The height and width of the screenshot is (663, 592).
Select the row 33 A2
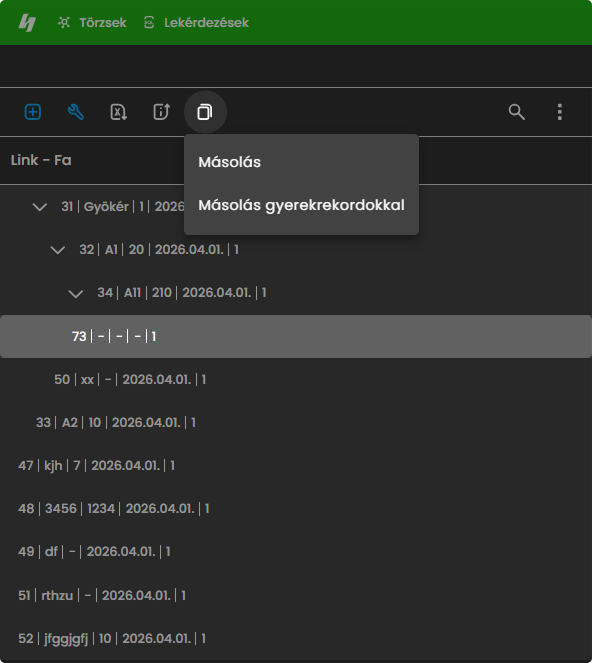[x=296, y=422]
